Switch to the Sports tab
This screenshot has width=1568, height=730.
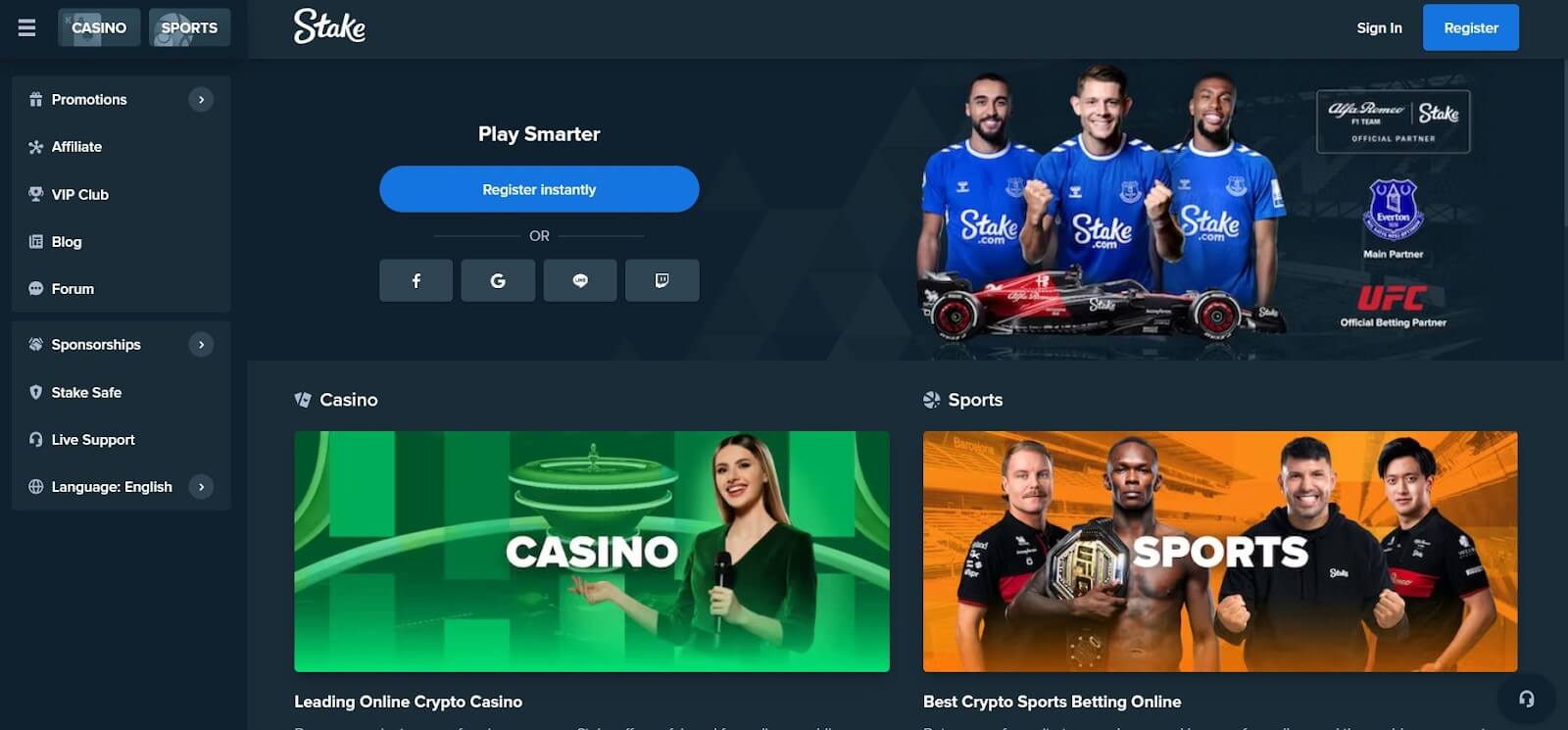click(x=189, y=27)
